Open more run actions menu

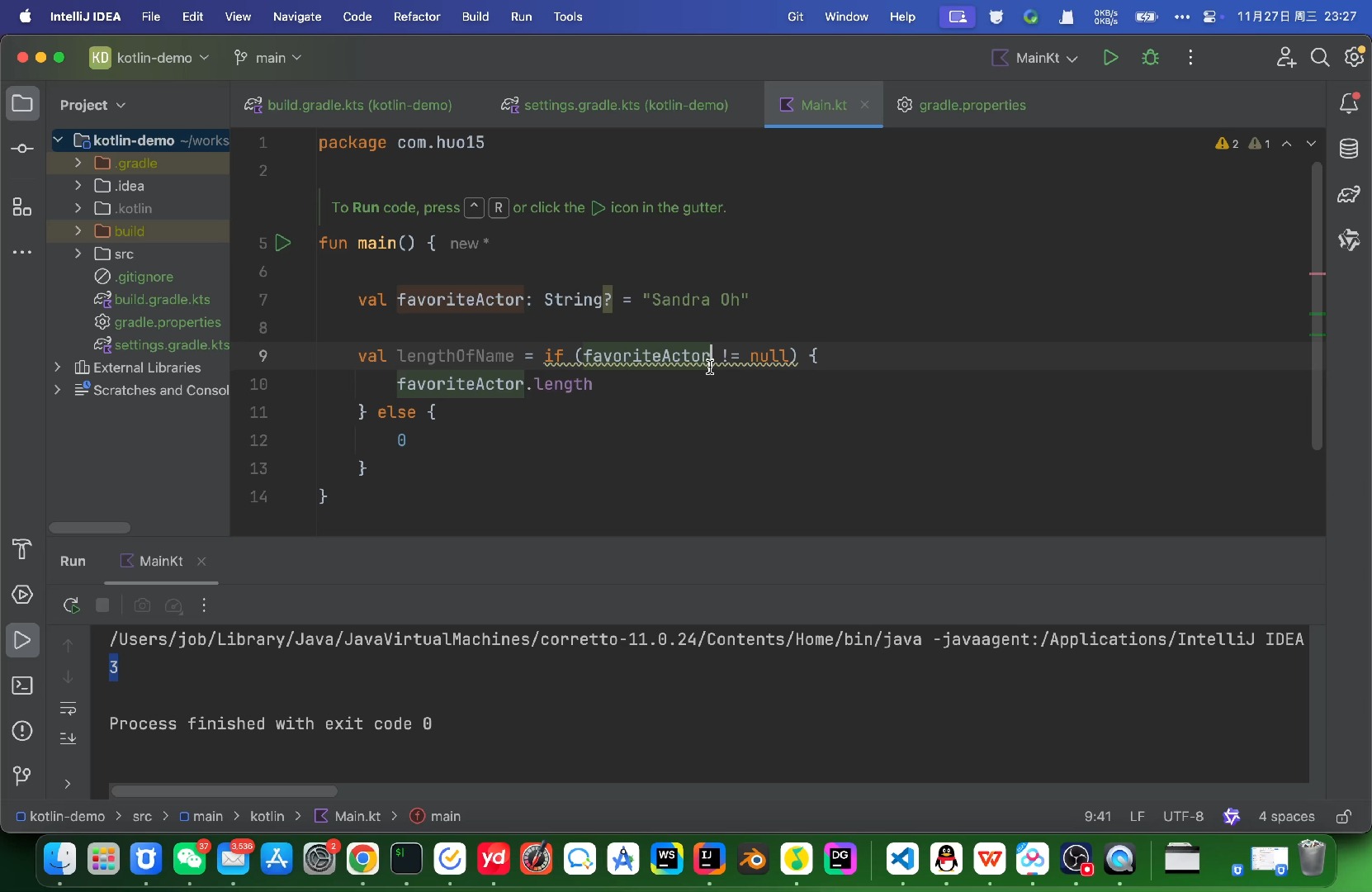[x=1190, y=58]
